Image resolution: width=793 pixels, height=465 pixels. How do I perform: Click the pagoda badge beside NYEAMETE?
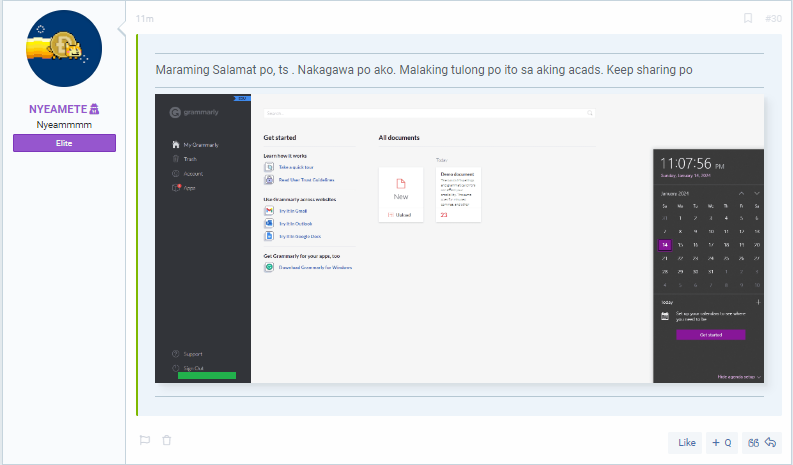(x=95, y=109)
